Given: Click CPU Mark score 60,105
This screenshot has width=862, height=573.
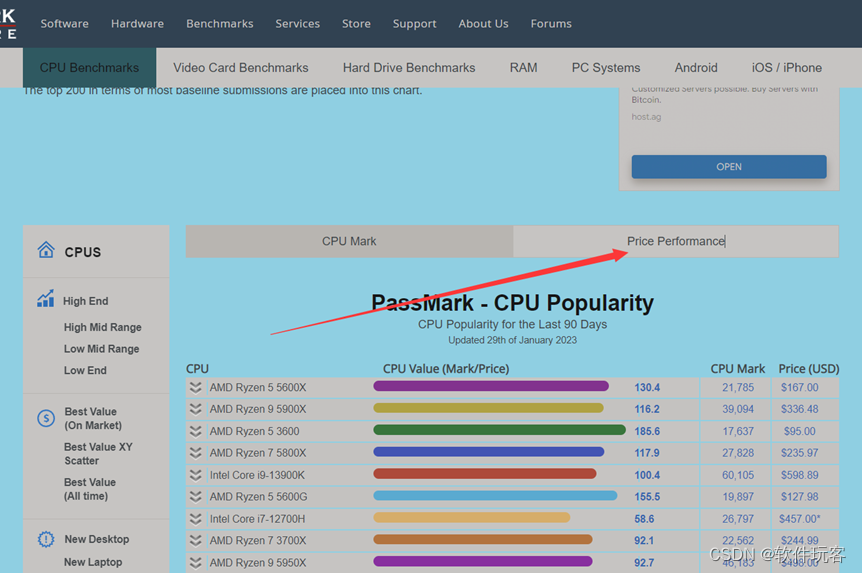Looking at the screenshot, I should (x=738, y=475).
